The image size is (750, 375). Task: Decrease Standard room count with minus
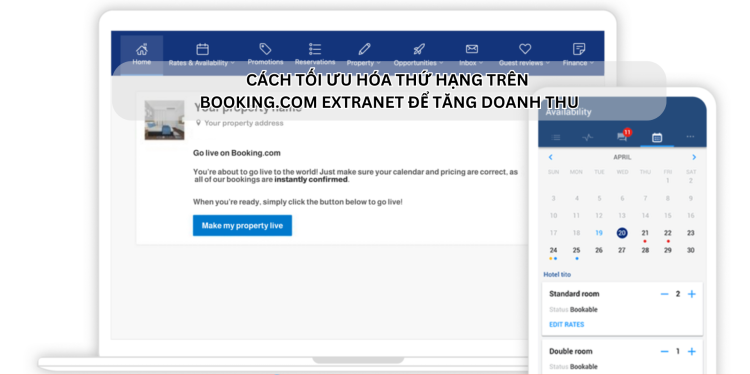pyautogui.click(x=664, y=294)
